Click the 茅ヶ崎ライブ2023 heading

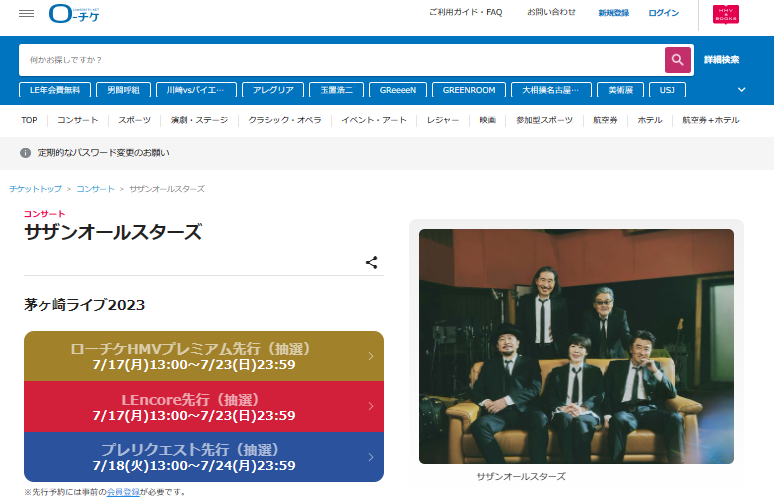click(x=84, y=305)
